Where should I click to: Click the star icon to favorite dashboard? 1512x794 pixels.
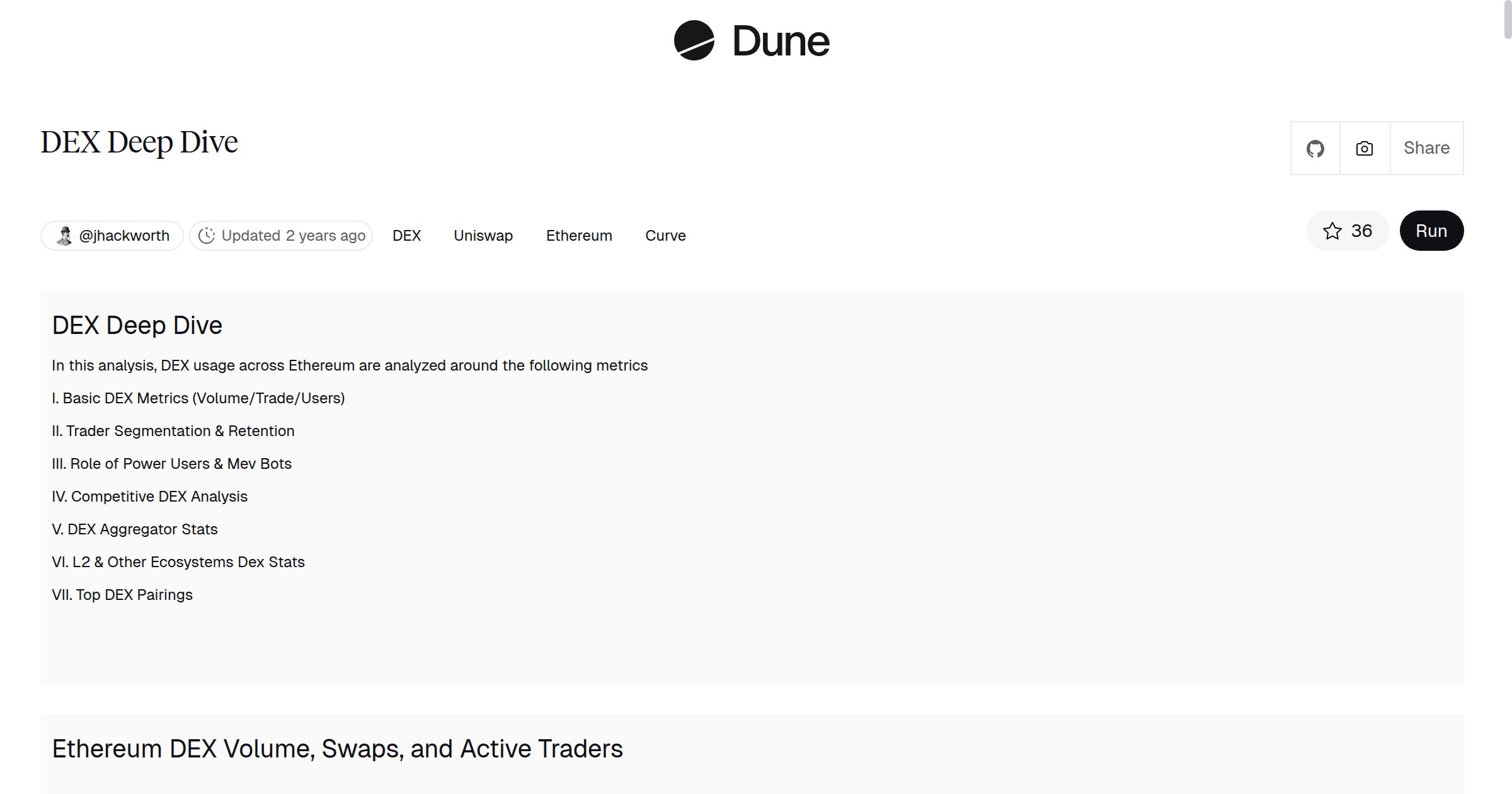pyautogui.click(x=1331, y=231)
